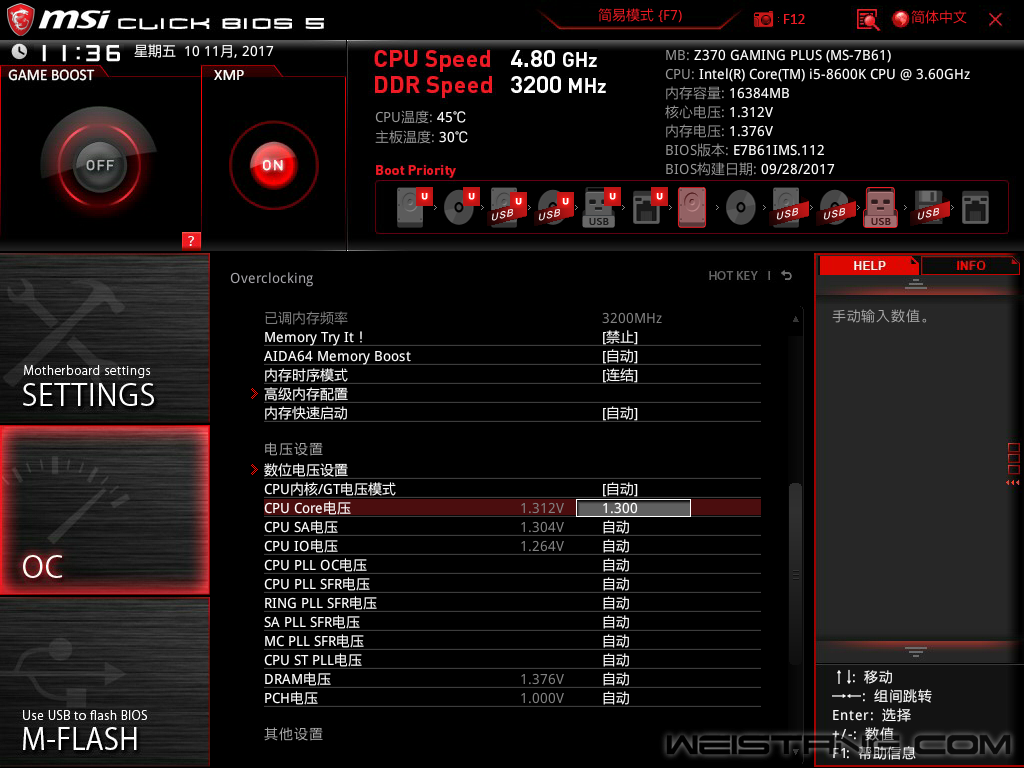Select the first optical disc boot device with U badge
This screenshot has height=768, width=1024.
[x=460, y=208]
